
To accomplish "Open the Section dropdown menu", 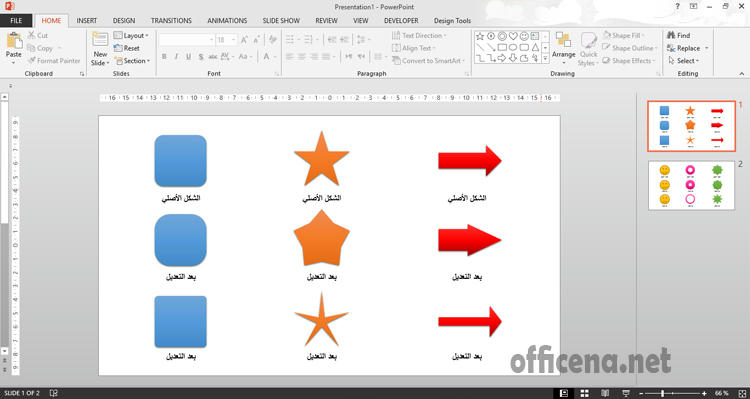I will pyautogui.click(x=132, y=61).
